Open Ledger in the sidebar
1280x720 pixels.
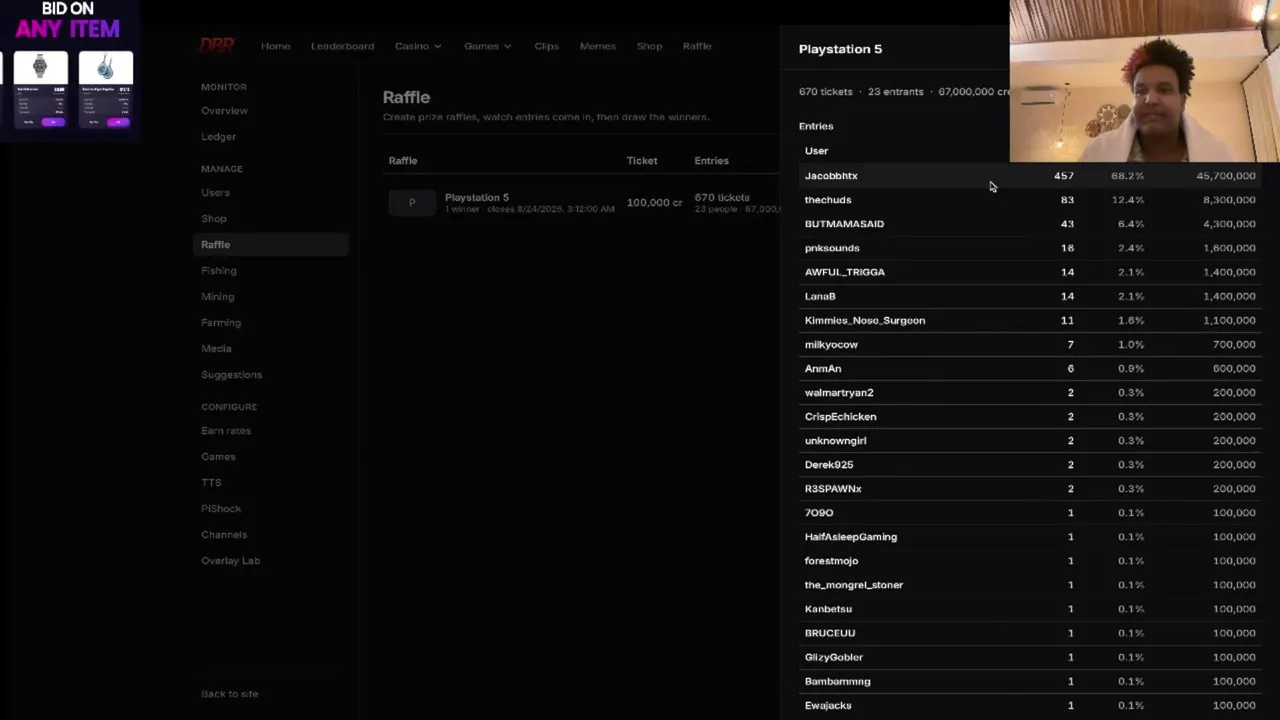click(218, 137)
